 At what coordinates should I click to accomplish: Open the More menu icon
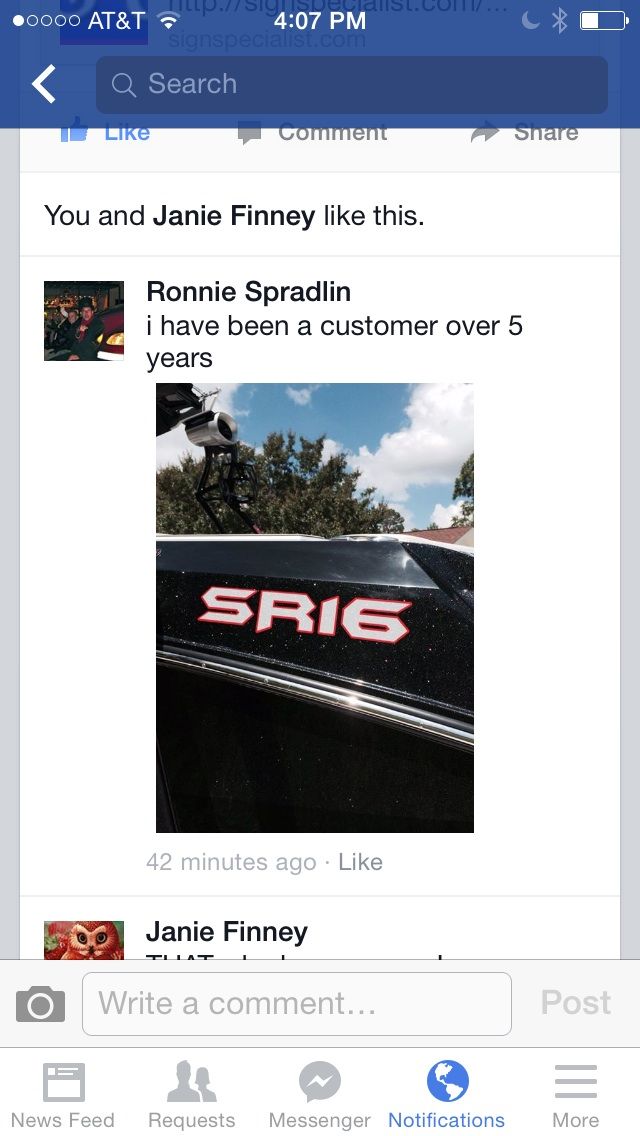pyautogui.click(x=576, y=1082)
